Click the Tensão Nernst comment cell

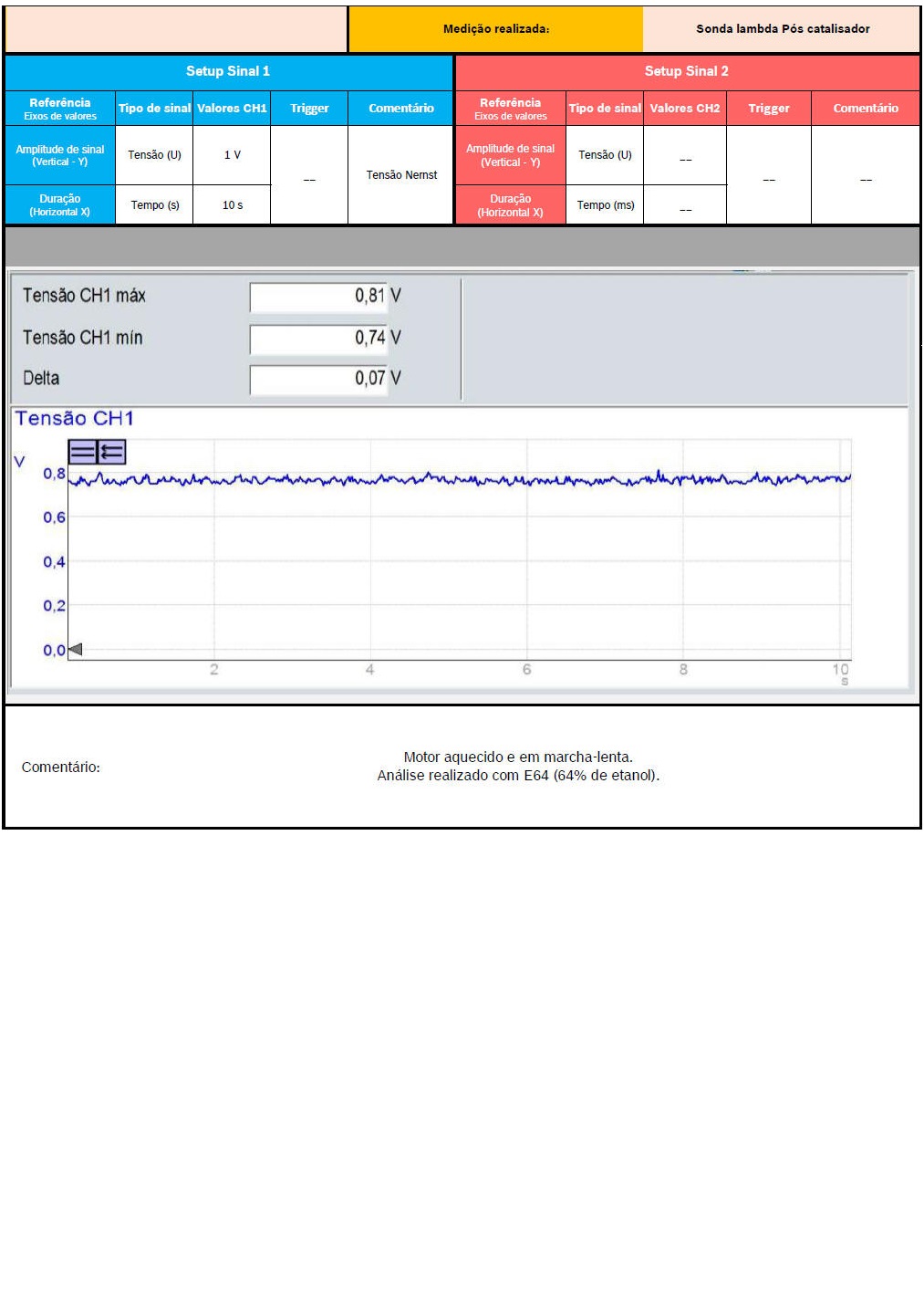[x=401, y=175]
